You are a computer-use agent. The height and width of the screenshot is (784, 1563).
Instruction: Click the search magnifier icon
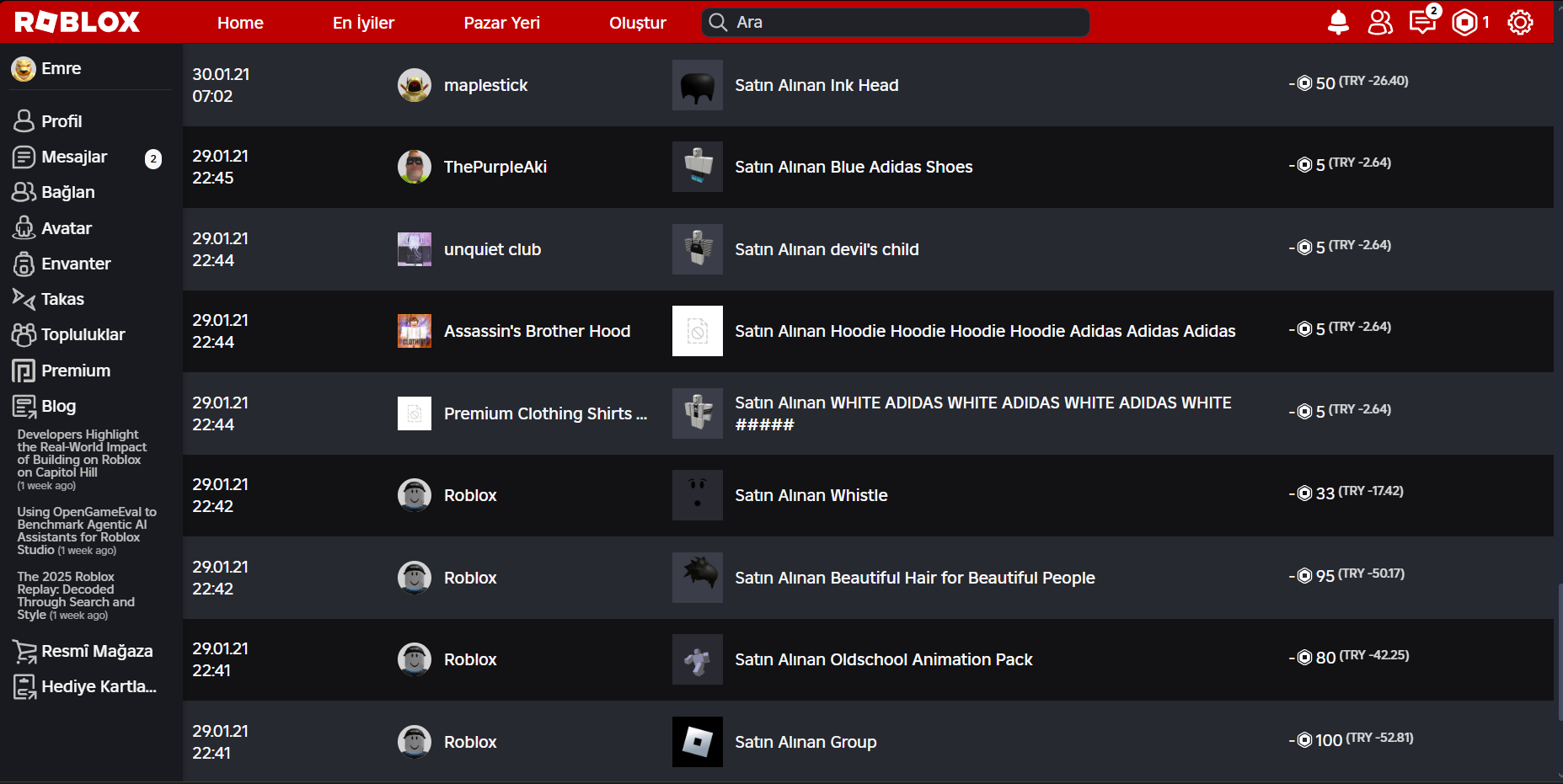(x=718, y=23)
